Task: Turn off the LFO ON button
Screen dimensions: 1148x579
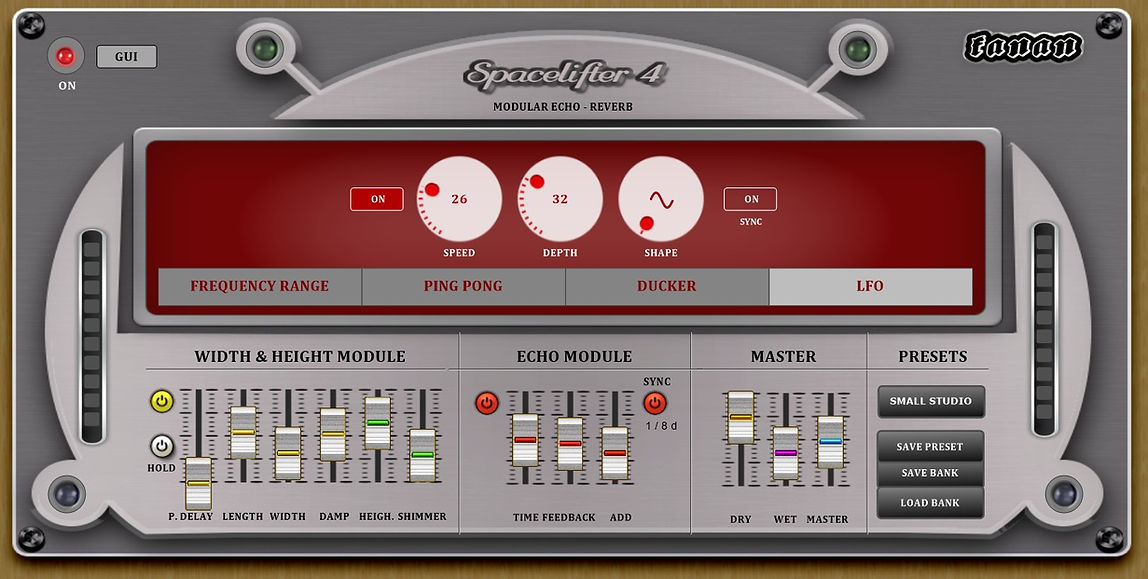Action: pyautogui.click(x=377, y=199)
